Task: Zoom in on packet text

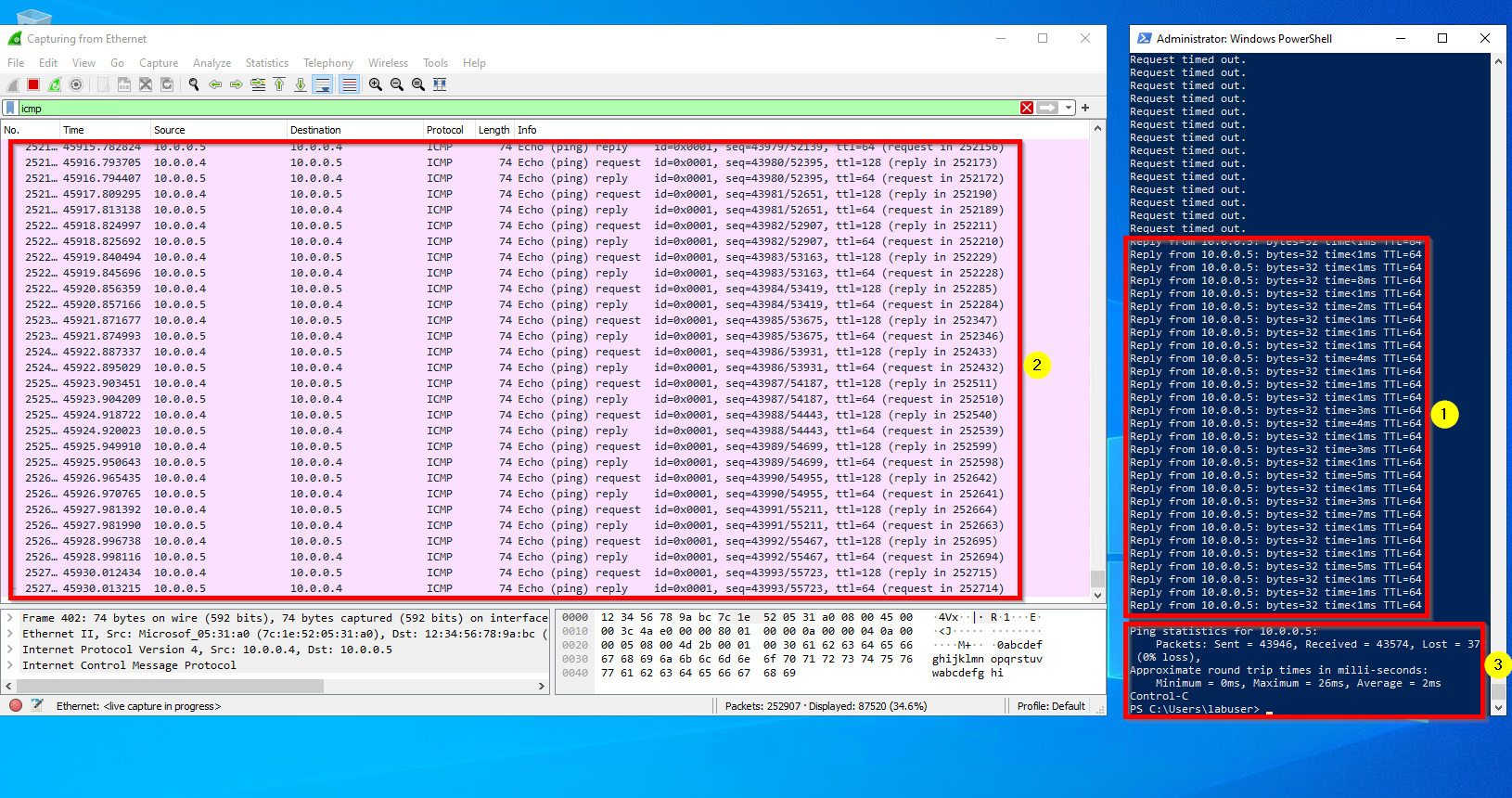Action: coord(376,84)
